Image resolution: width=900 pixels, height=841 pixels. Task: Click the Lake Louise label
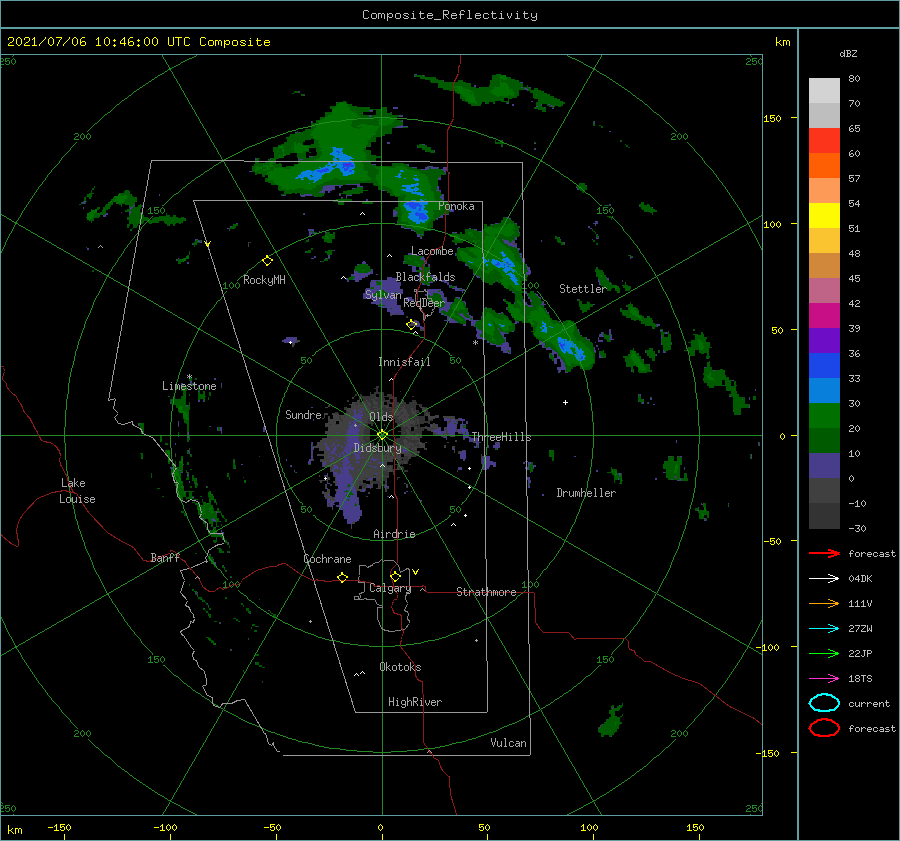coord(77,491)
